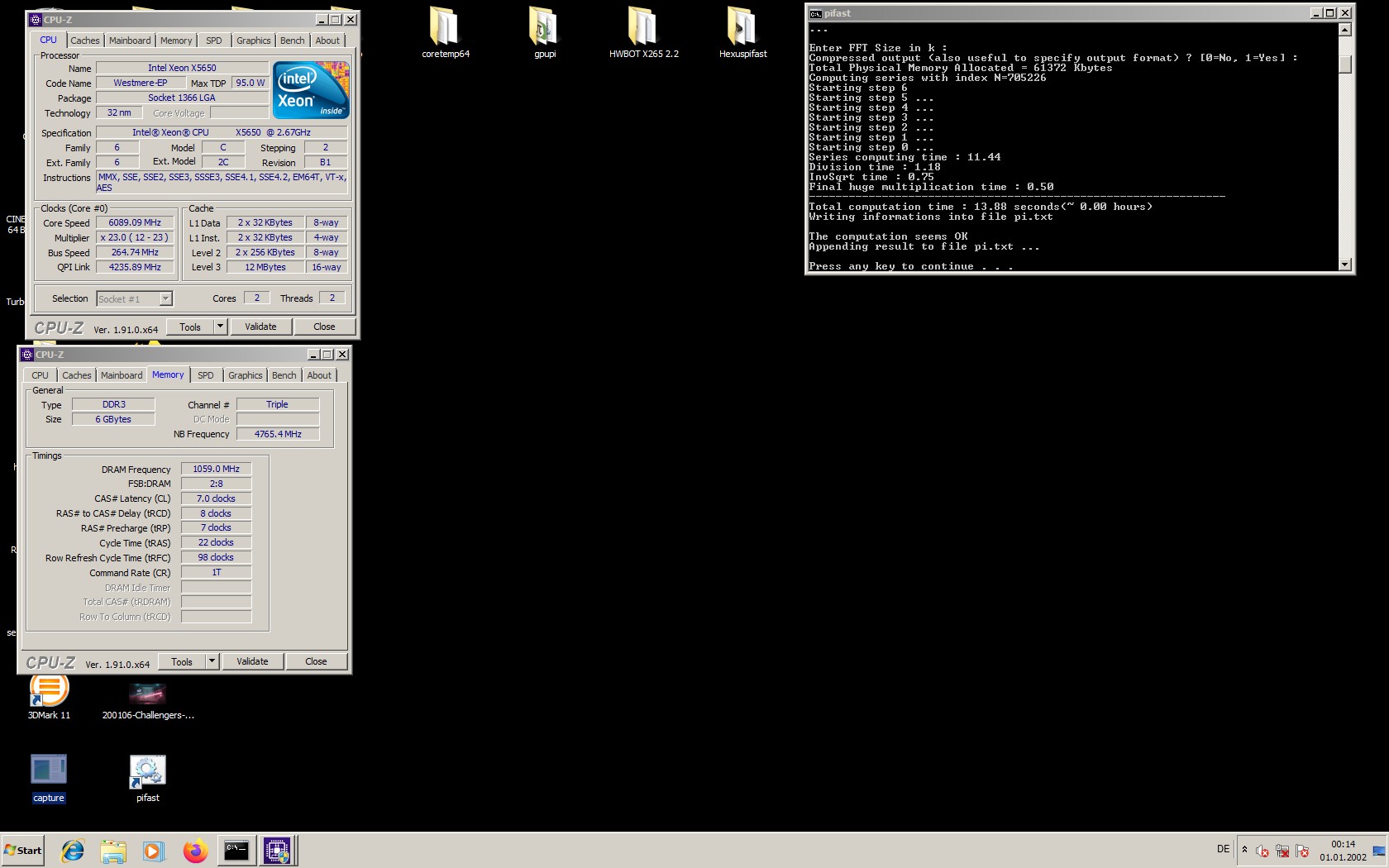This screenshot has width=1389, height=868.
Task: Switch to the command prompt taskbar item
Action: click(x=236, y=851)
